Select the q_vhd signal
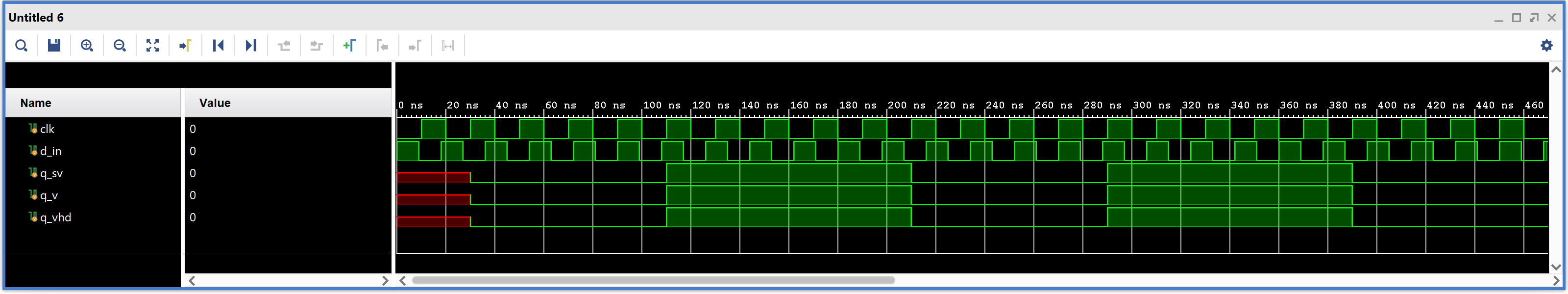This screenshot has width=1568, height=294. (x=55, y=218)
